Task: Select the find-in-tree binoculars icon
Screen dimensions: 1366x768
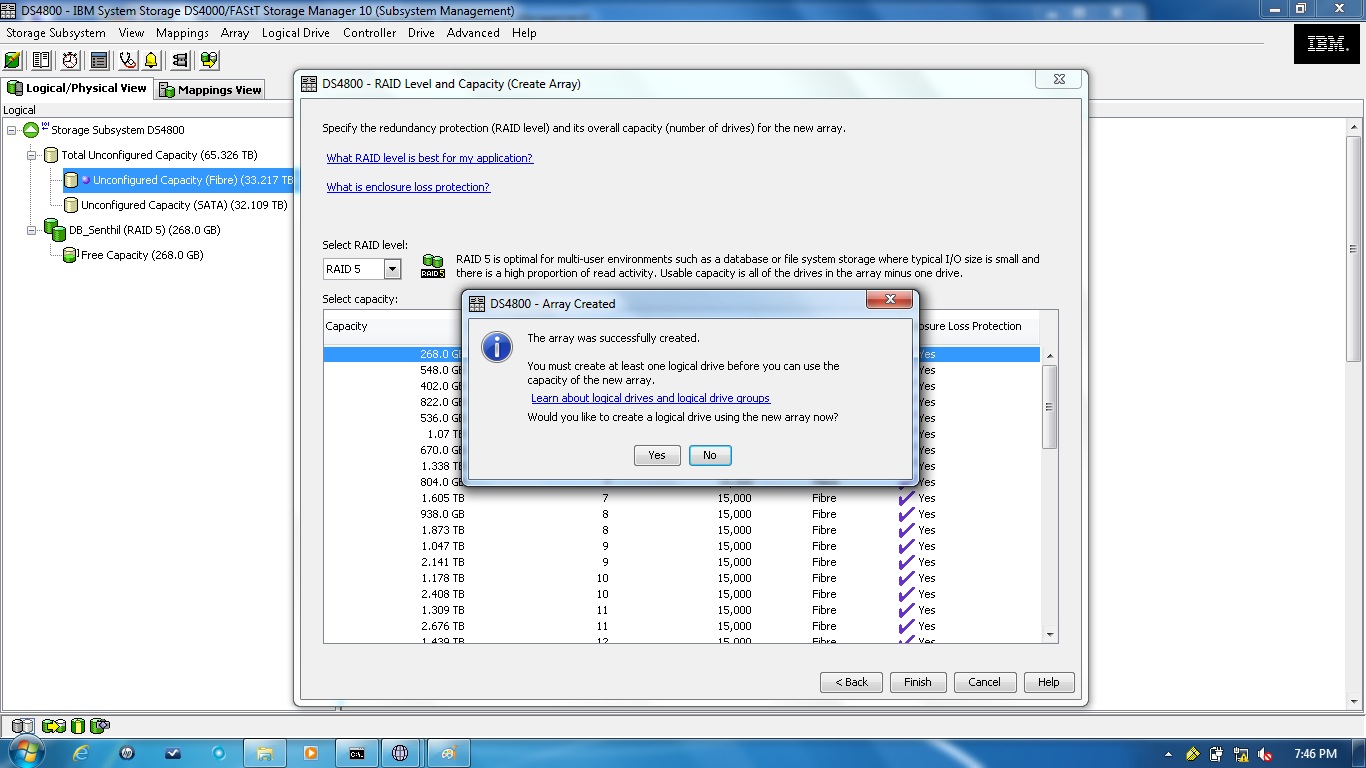Action: pyautogui.click(x=181, y=60)
